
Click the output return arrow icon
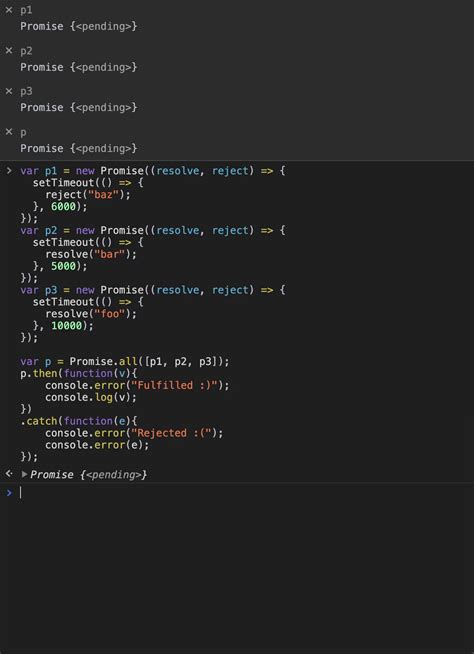[x=9, y=474]
